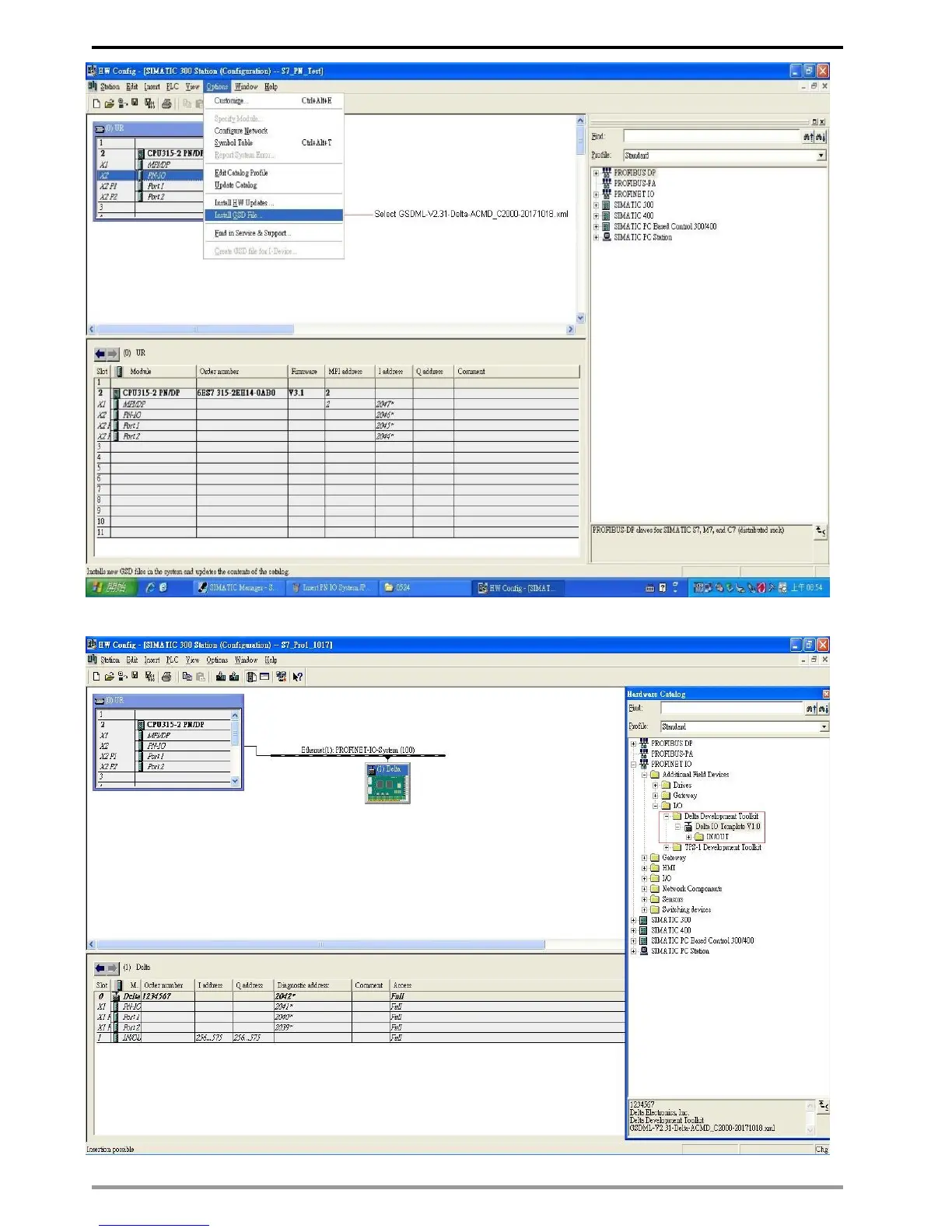Expand the Drives folder
Viewport: 952px width, 1232px height.
tap(655, 786)
